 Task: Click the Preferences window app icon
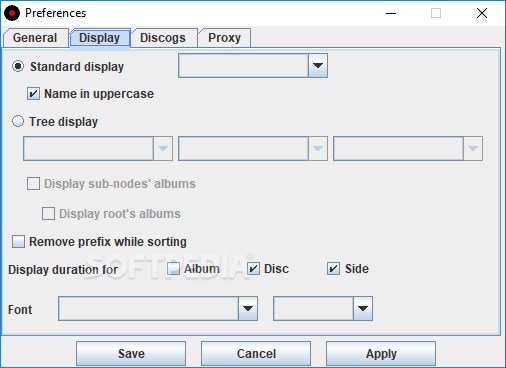(12, 13)
